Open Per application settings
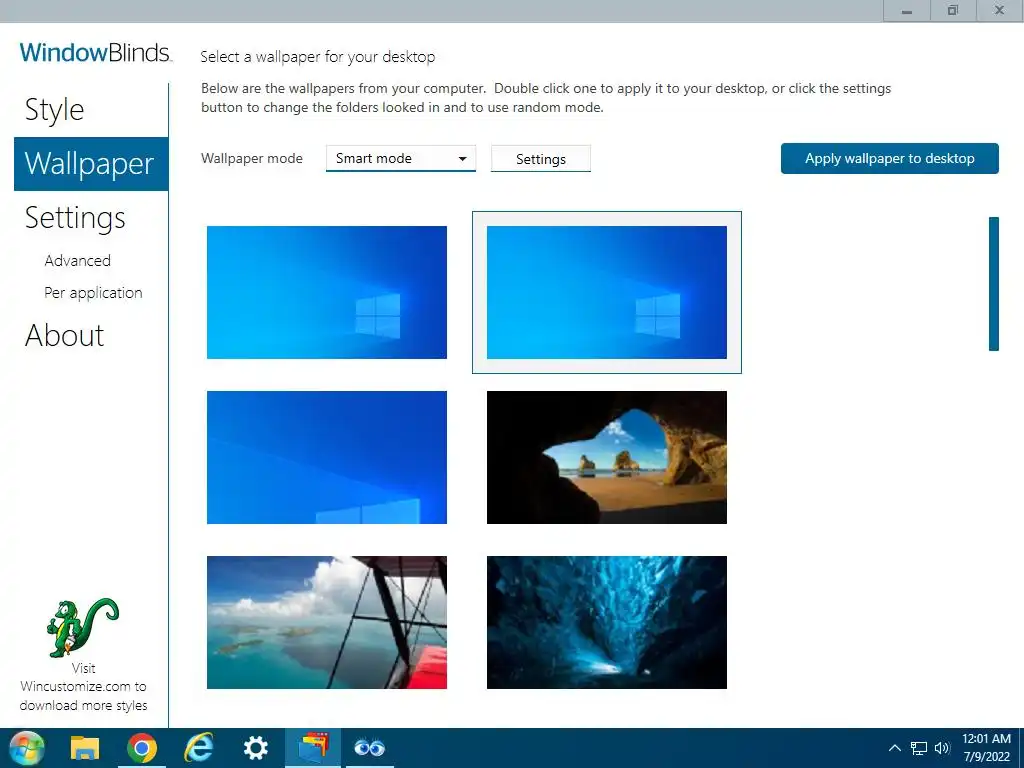1024x768 pixels. click(93, 293)
